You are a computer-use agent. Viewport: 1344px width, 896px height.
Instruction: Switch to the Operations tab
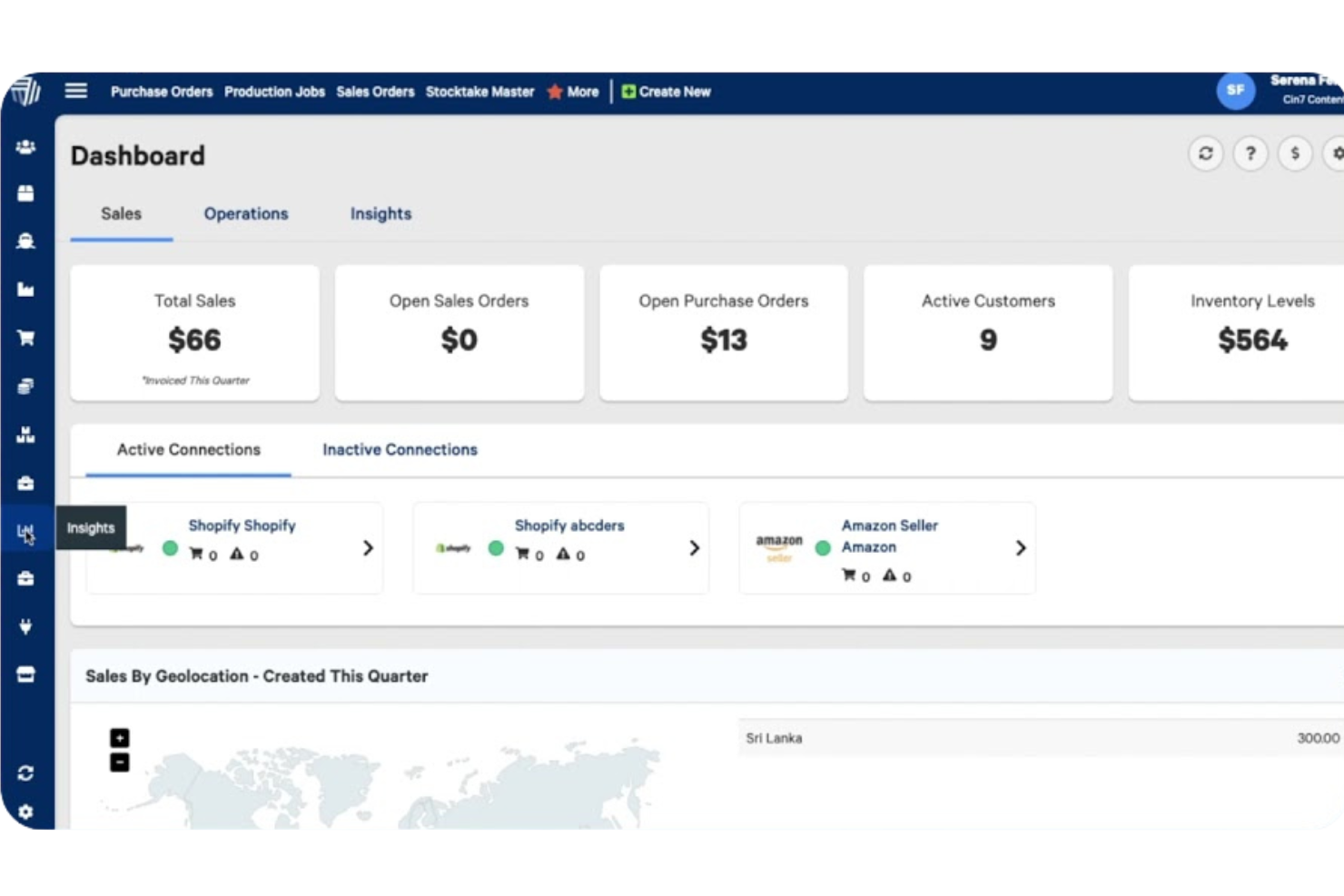coord(245,214)
